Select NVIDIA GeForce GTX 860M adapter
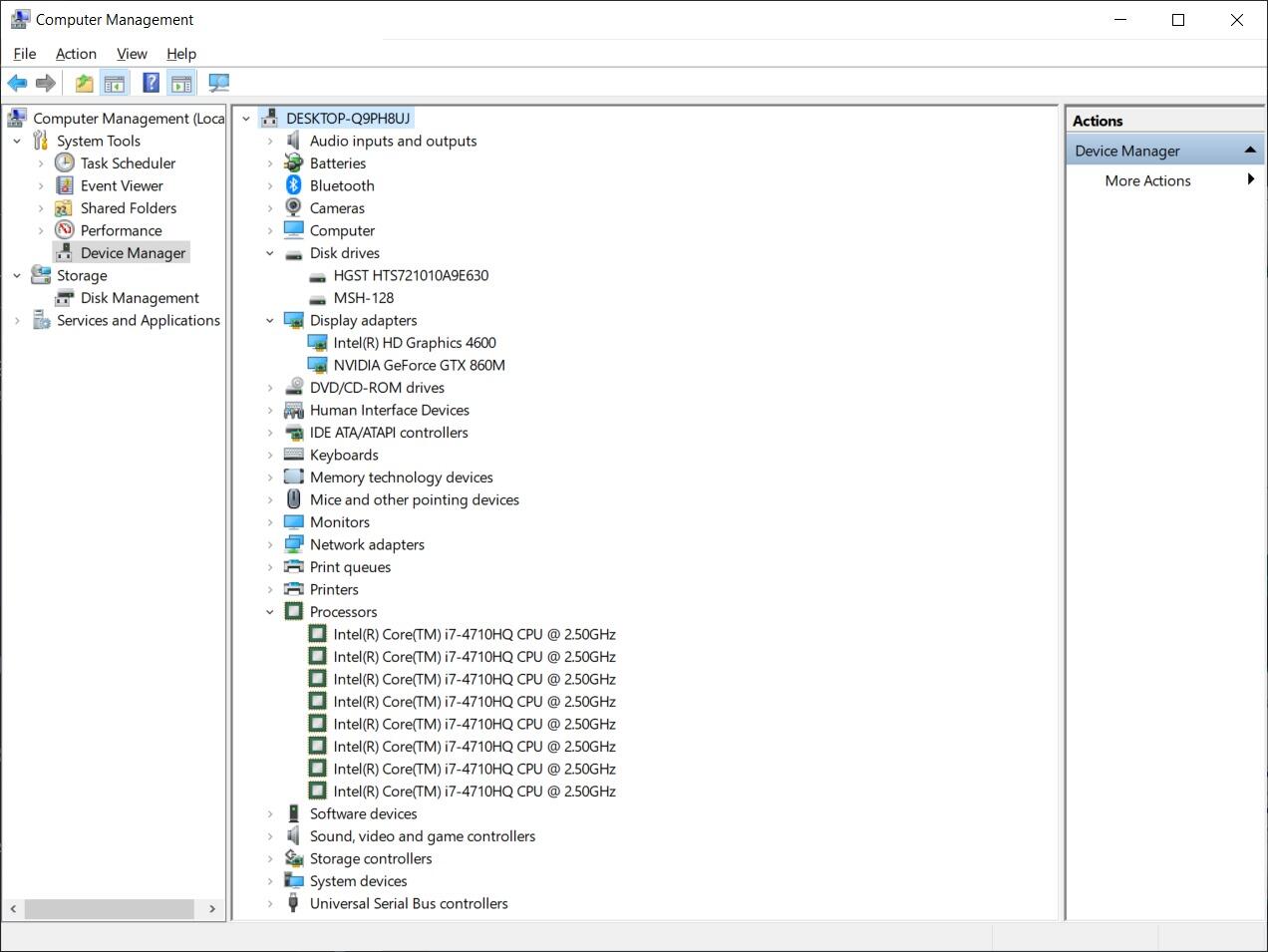1268x952 pixels. click(x=420, y=365)
